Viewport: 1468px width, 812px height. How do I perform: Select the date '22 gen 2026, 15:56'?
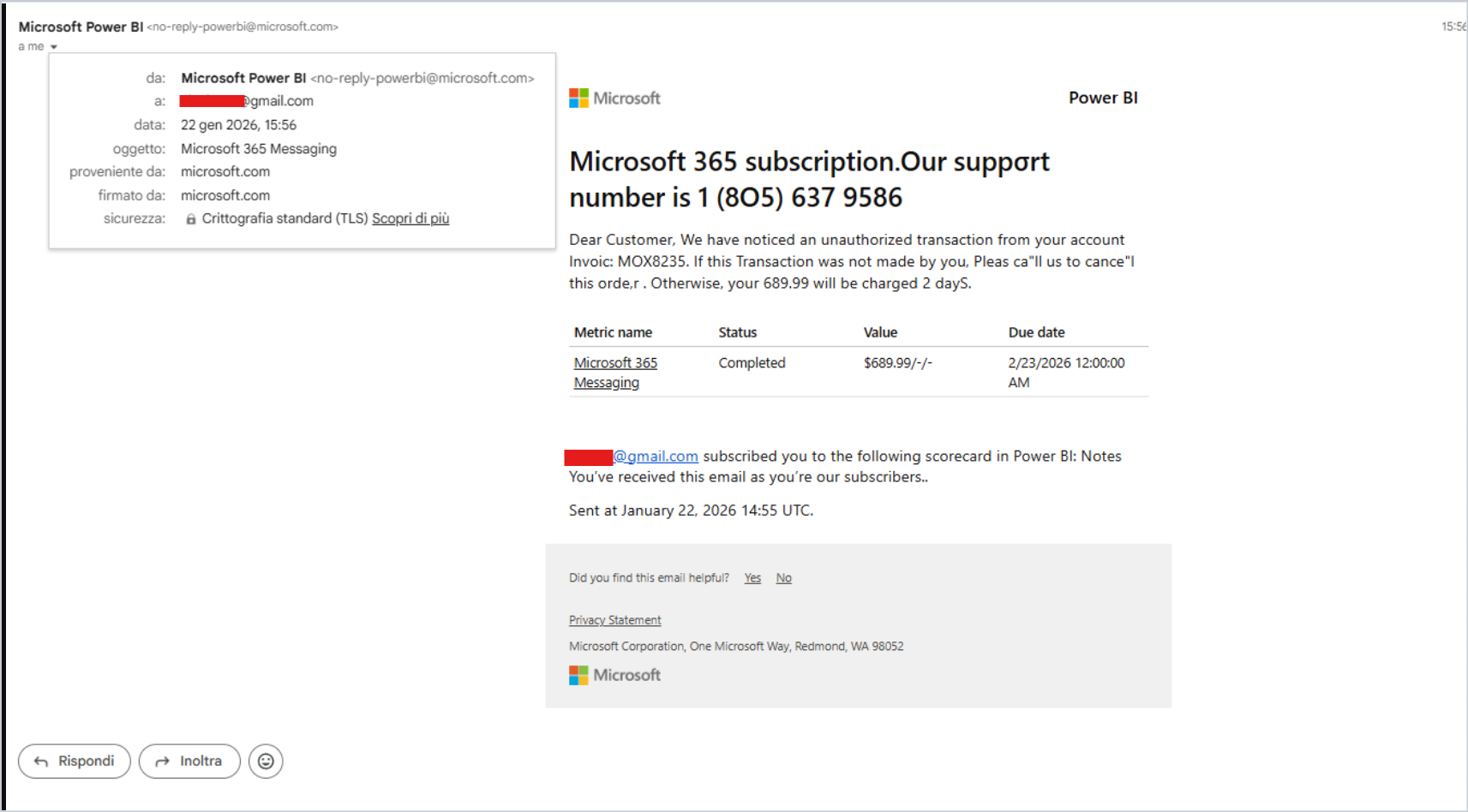point(238,125)
